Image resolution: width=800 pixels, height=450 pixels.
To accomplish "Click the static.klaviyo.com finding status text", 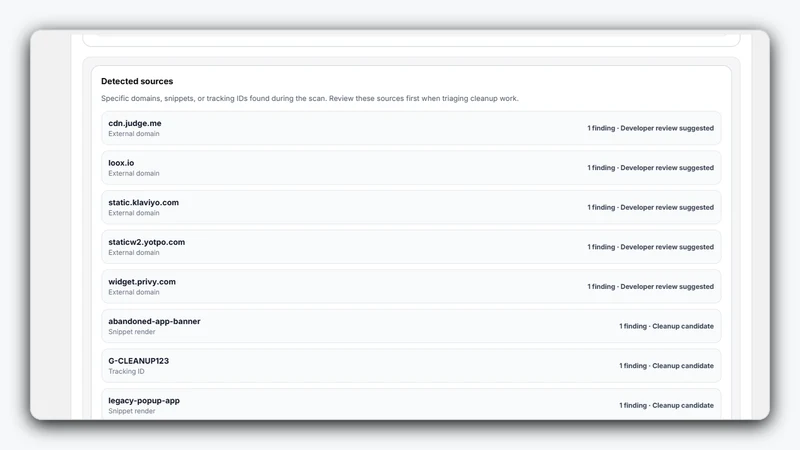I will point(651,207).
